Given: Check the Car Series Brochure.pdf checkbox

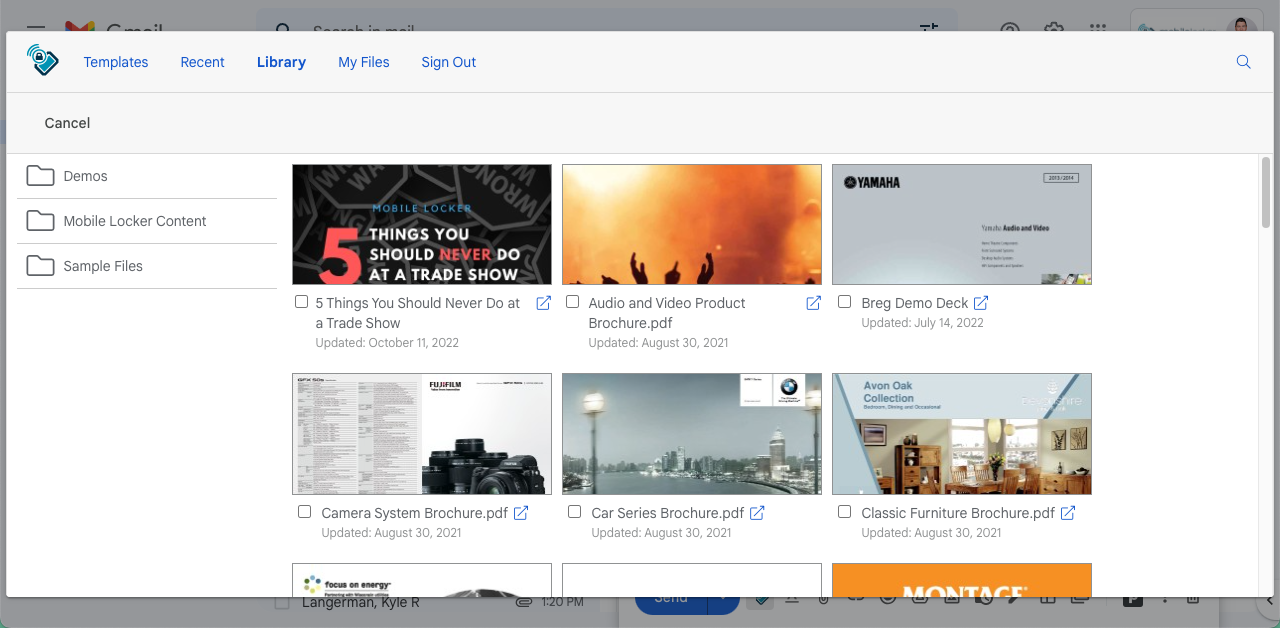Looking at the screenshot, I should click(575, 512).
